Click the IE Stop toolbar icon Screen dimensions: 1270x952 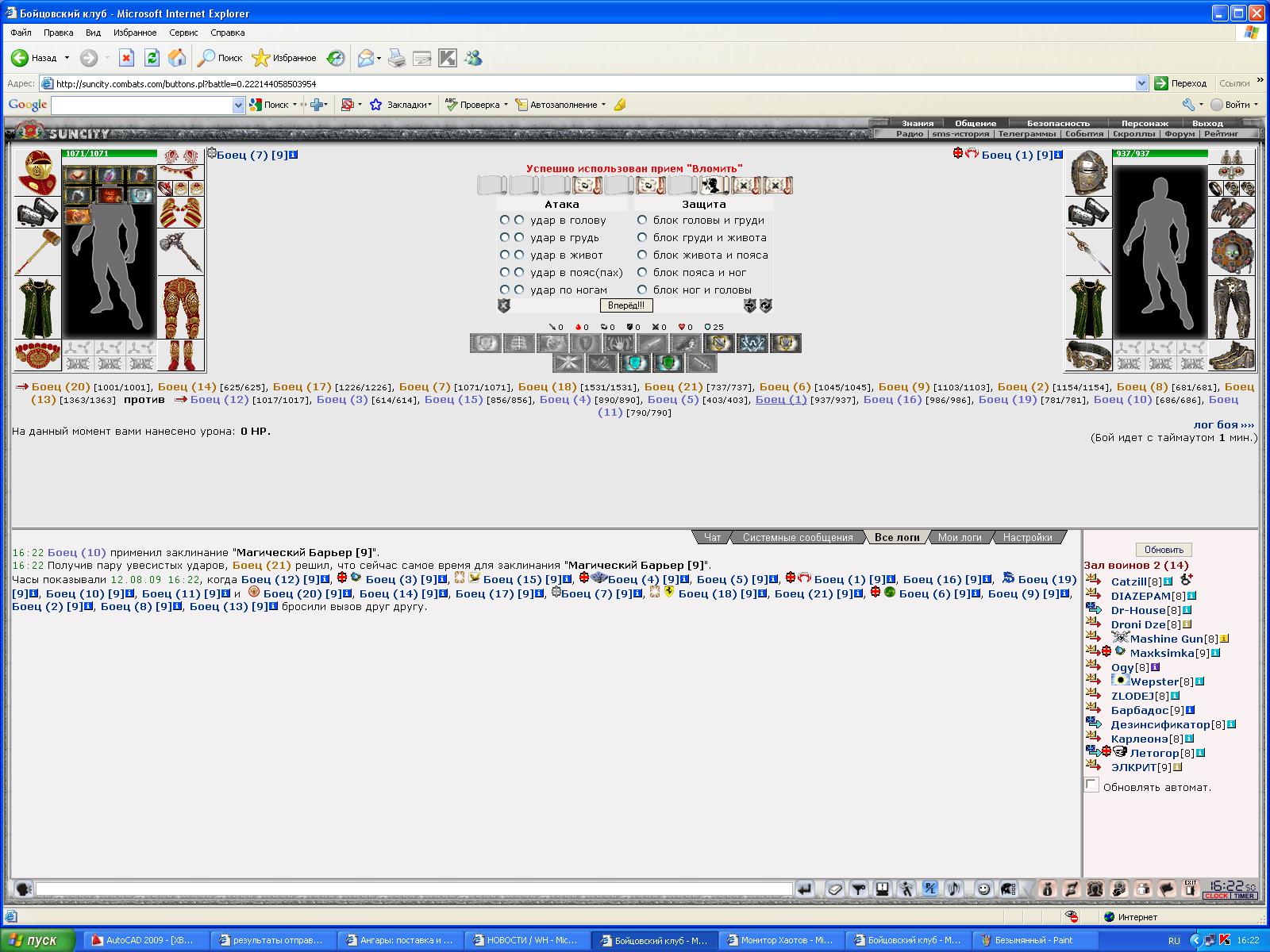(x=126, y=58)
